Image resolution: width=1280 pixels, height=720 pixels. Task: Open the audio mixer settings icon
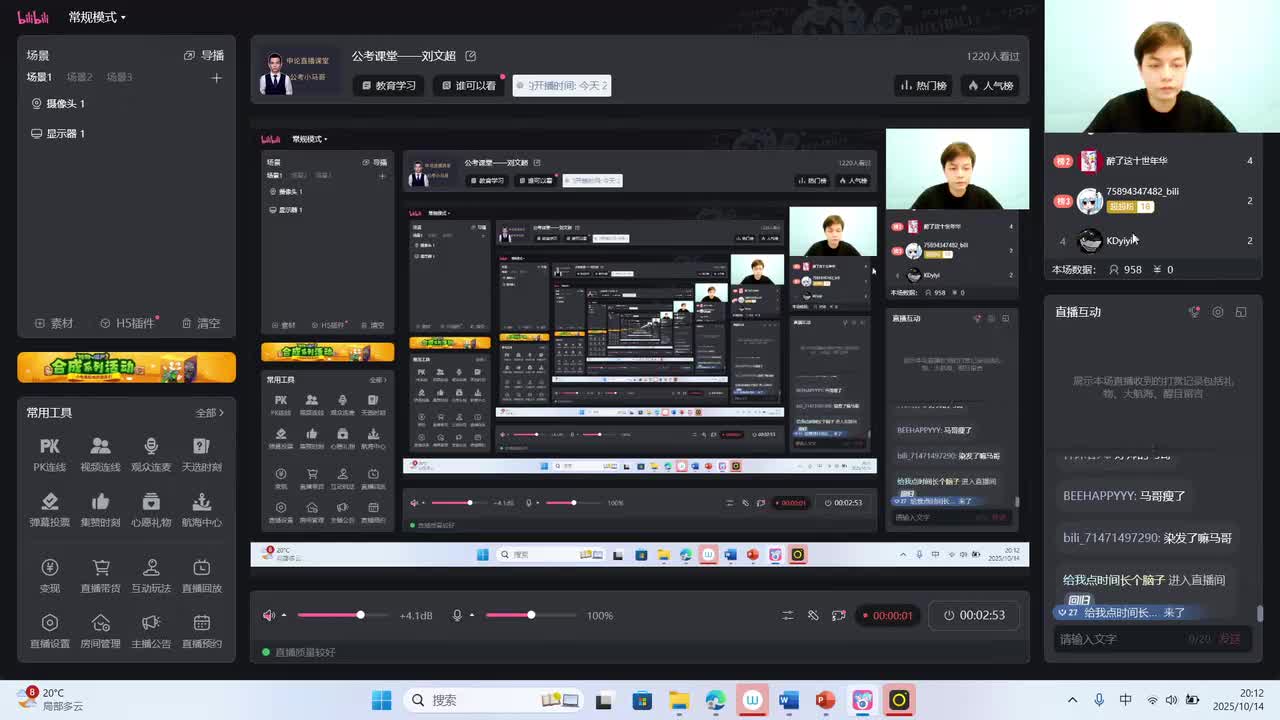click(788, 615)
